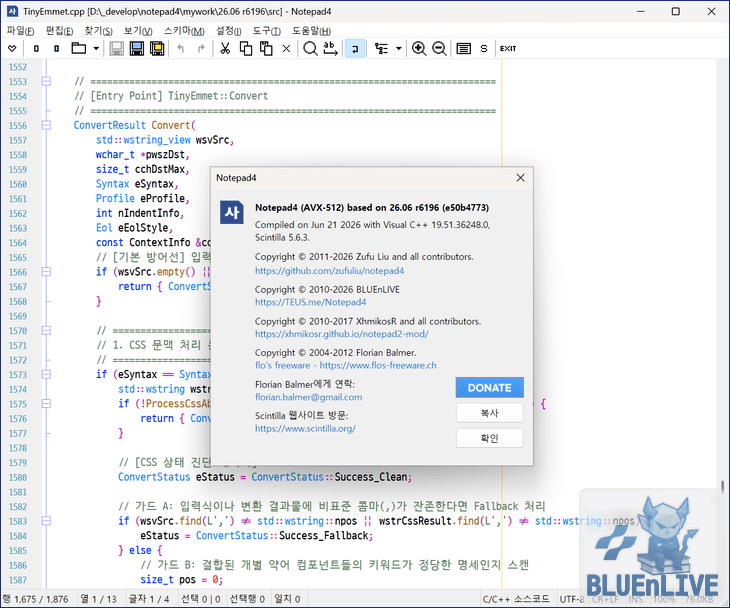This screenshot has height=608, width=730.
Task: Open the 도움말(H) menu
Action: [x=311, y=31]
